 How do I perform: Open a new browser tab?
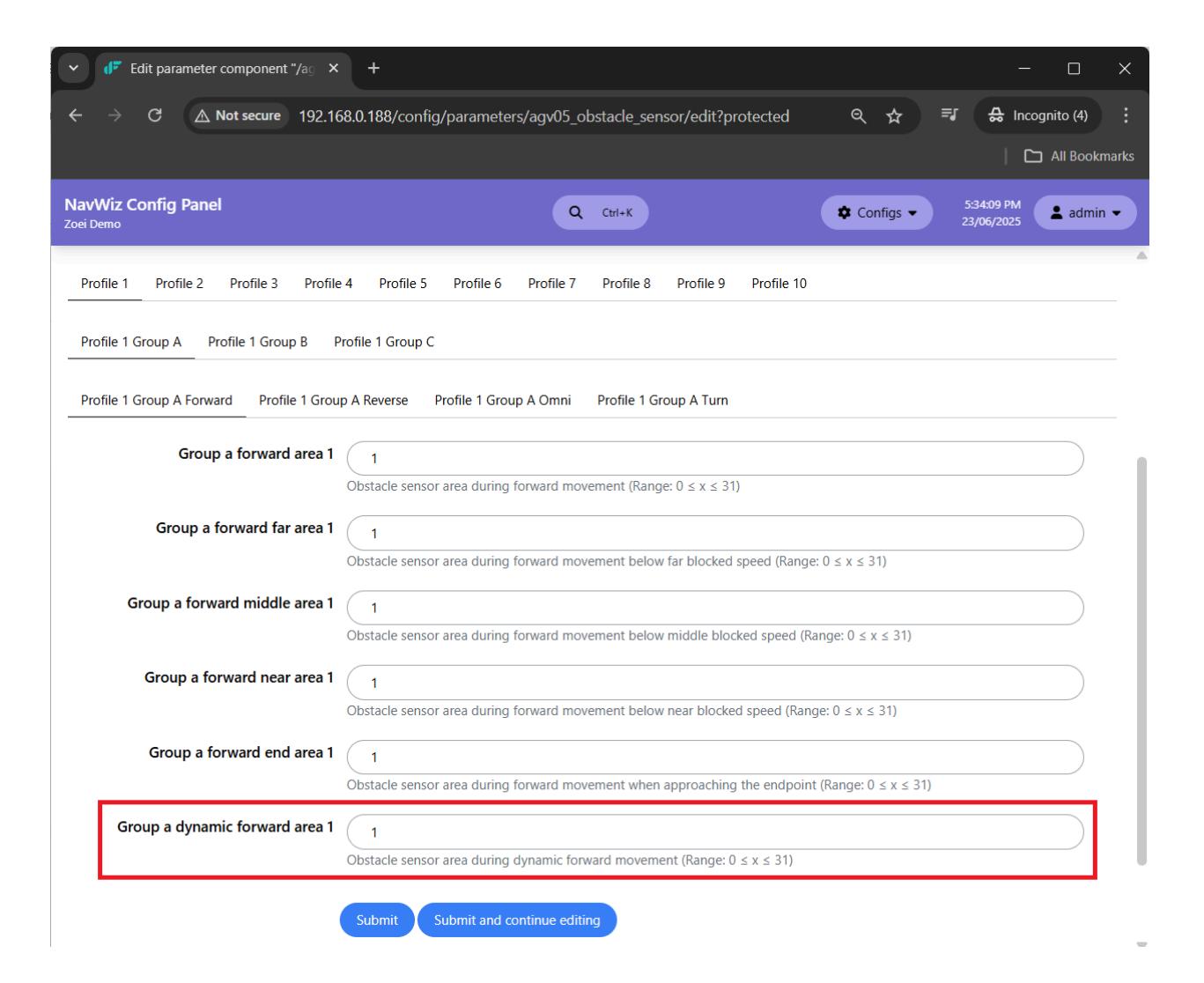373,68
